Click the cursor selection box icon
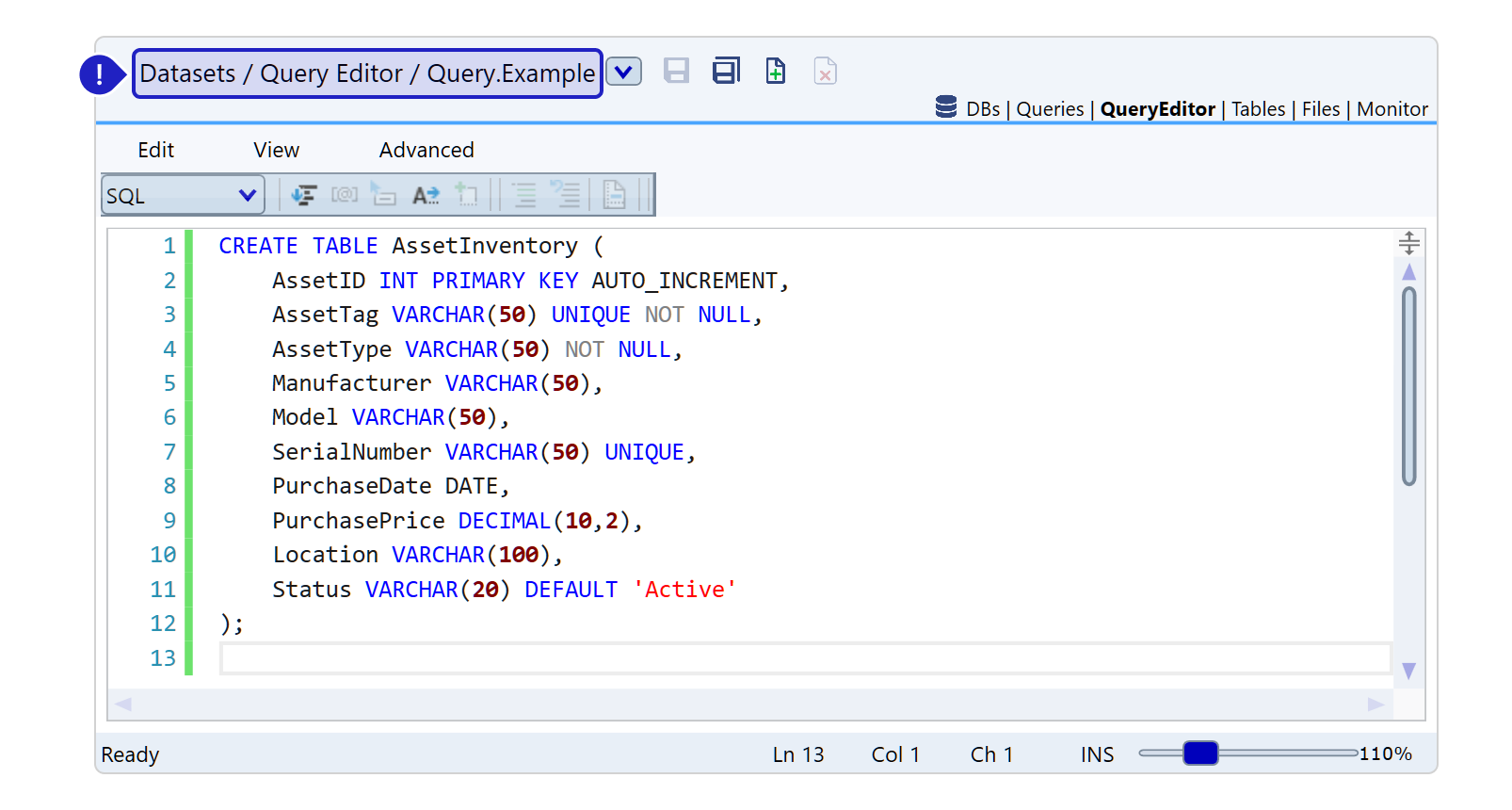1512x810 pixels. (383, 195)
